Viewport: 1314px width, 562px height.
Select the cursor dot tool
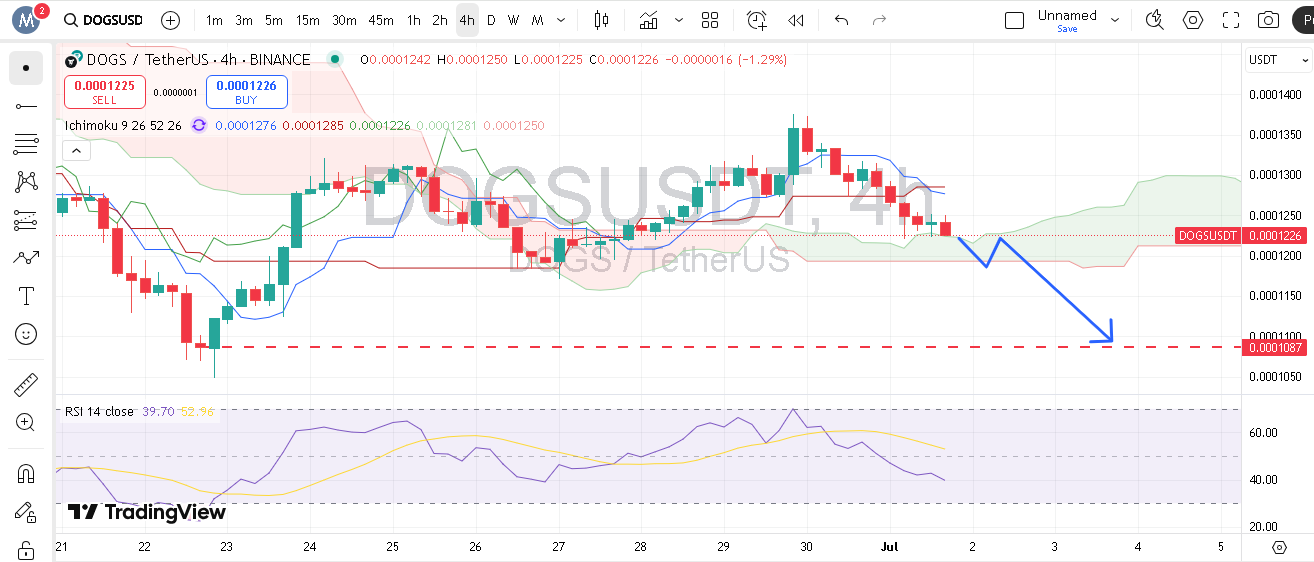coord(26,68)
